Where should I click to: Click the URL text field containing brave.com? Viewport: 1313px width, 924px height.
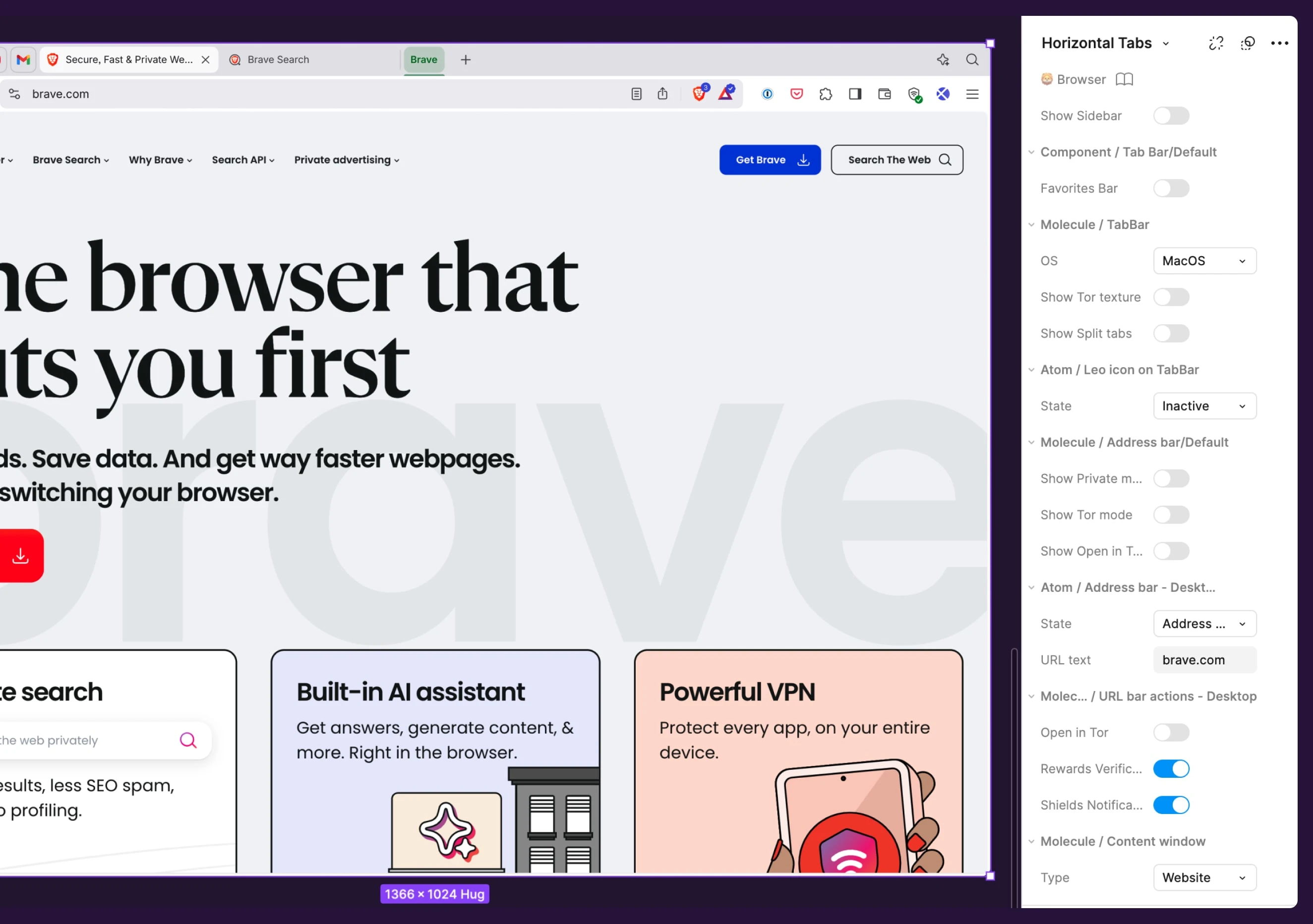tap(1204, 660)
